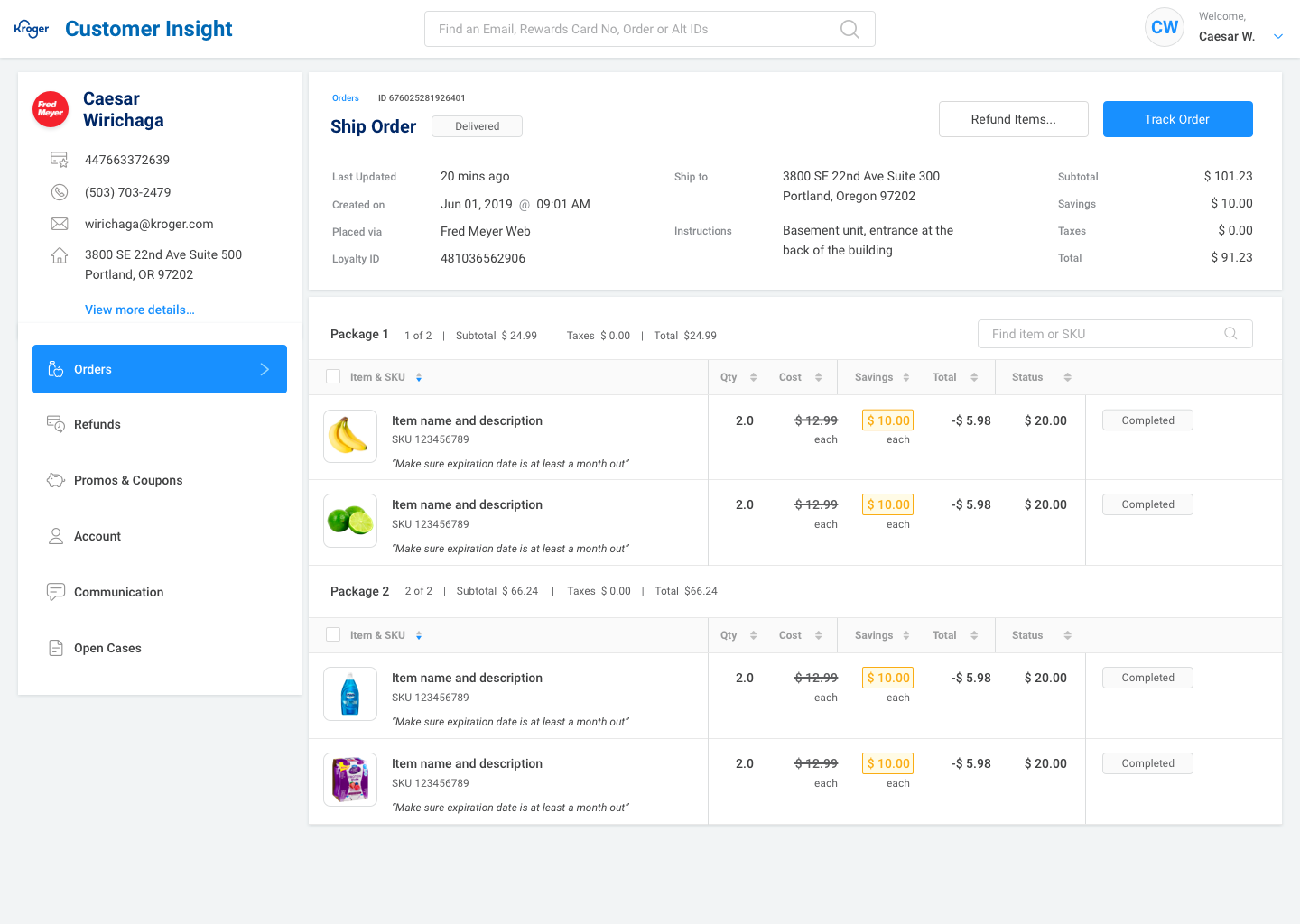Sort Package 1 by Qty column

[x=753, y=377]
